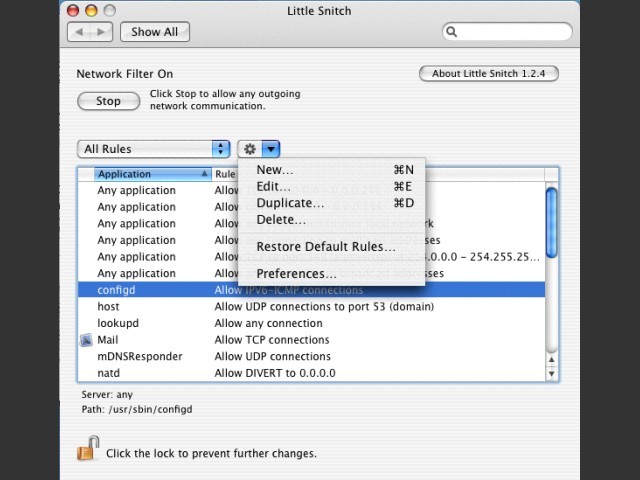Click the scroll down arrow in rules list
This screenshot has width=640, height=480.
point(551,373)
